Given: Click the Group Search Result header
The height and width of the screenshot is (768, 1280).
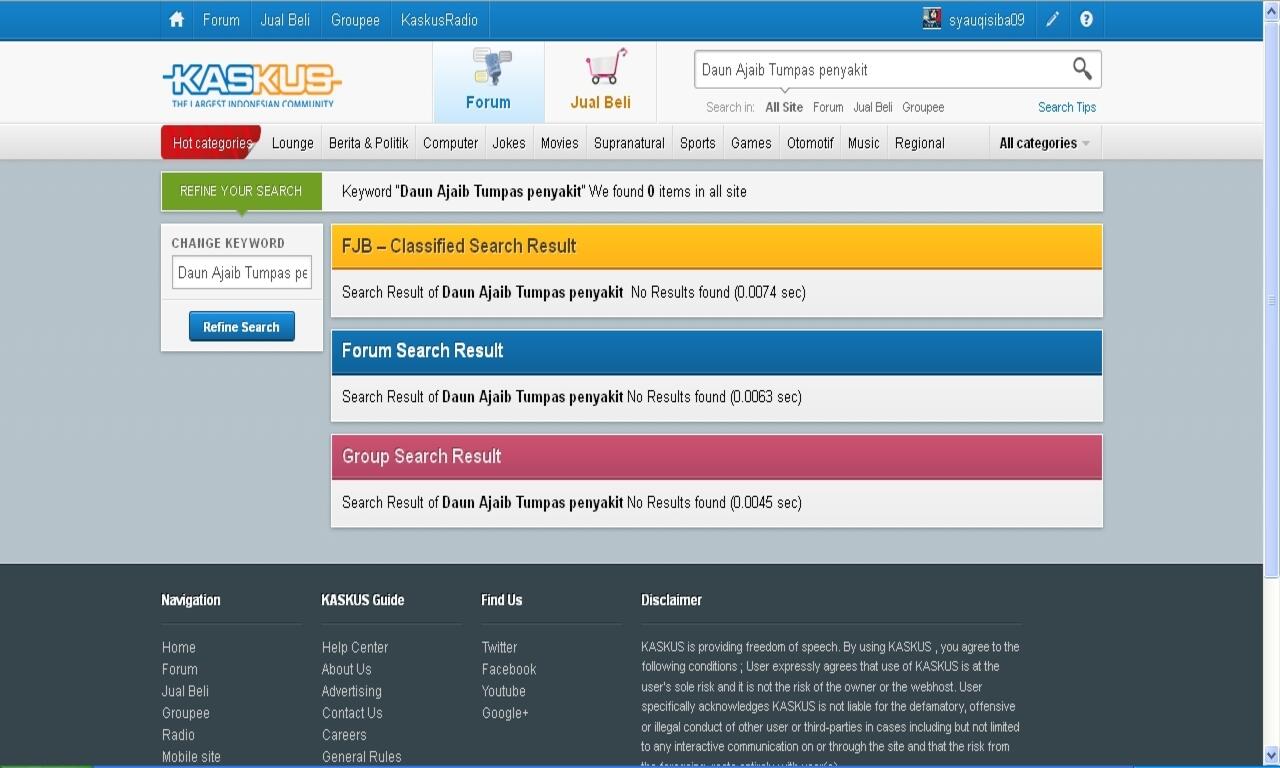Looking at the screenshot, I should pos(717,456).
